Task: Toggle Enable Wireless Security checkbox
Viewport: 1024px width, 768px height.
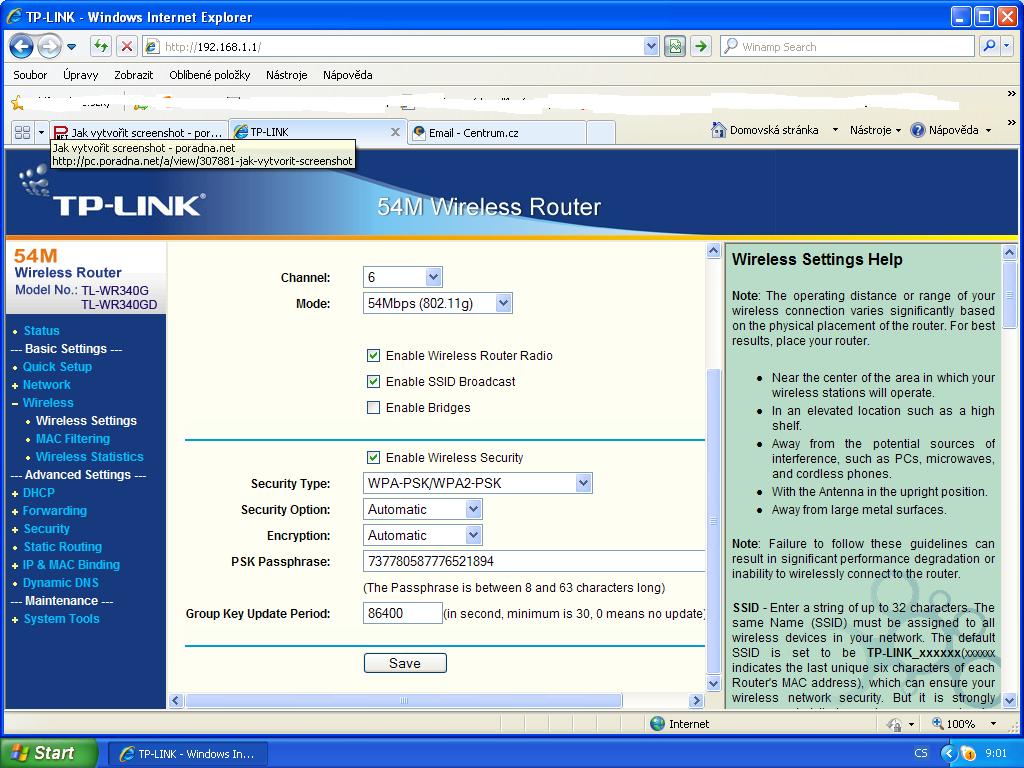Action: 373,458
